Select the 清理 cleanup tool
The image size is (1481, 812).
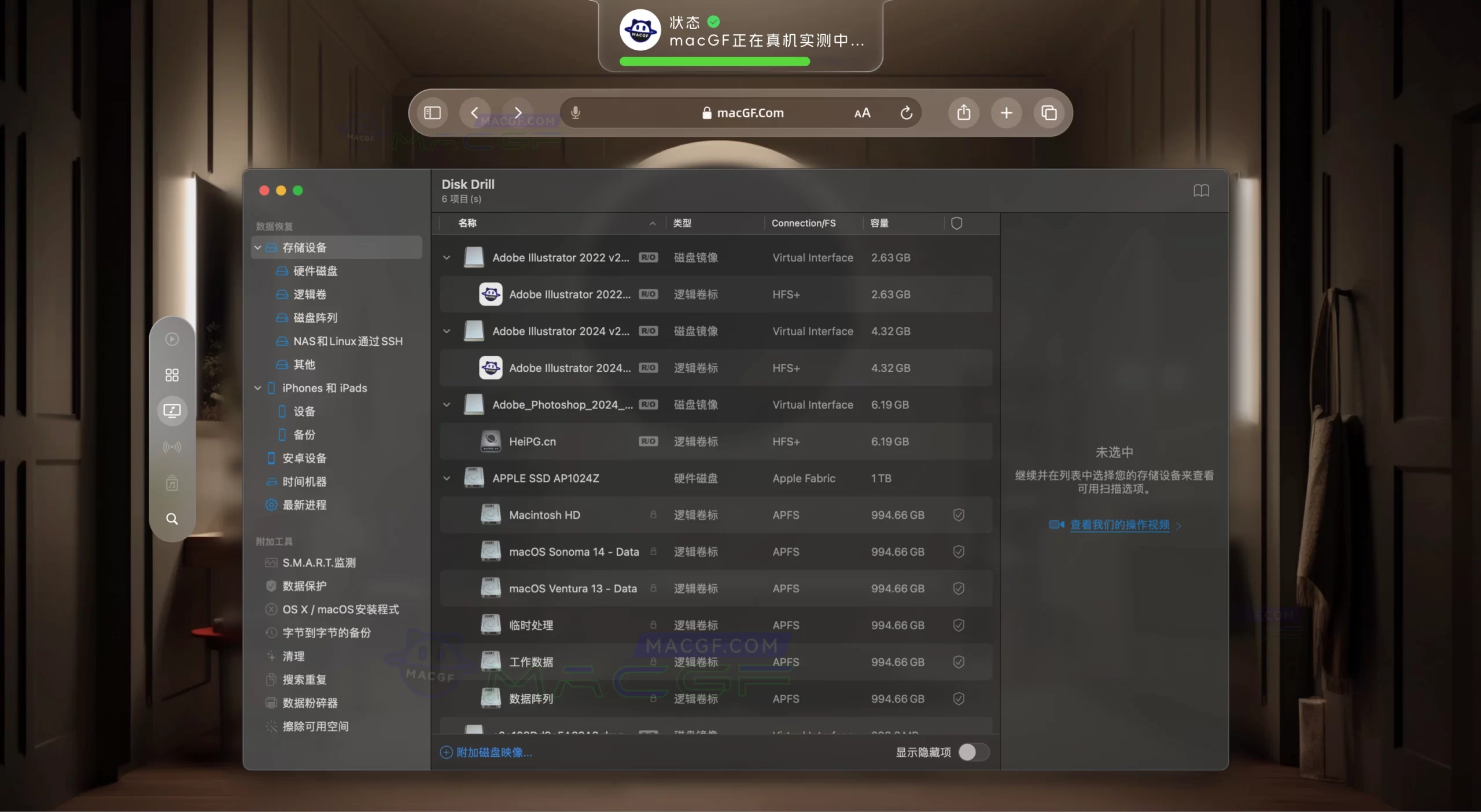[293, 656]
